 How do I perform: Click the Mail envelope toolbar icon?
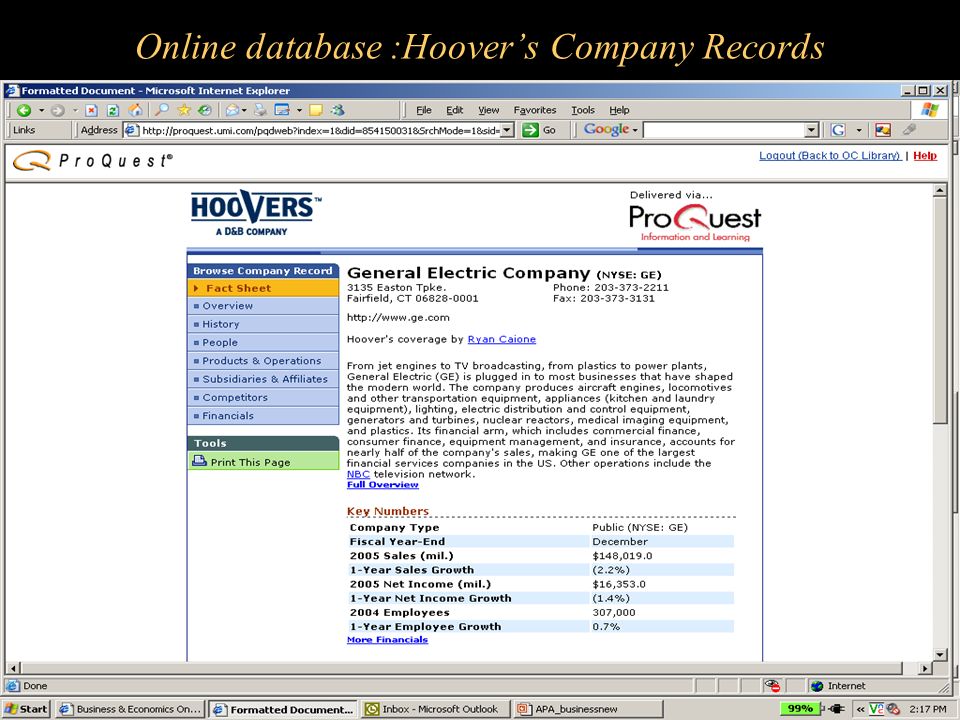pos(232,110)
